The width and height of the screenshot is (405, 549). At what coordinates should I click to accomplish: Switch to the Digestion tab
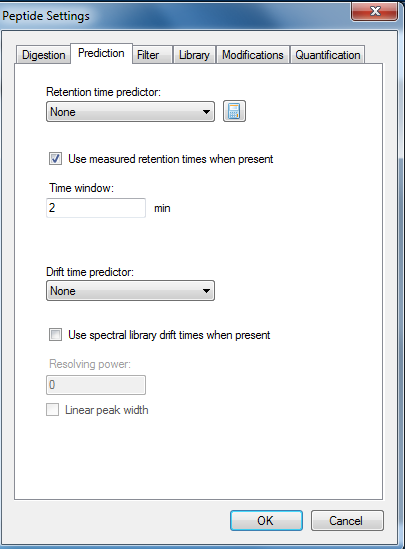[43, 55]
